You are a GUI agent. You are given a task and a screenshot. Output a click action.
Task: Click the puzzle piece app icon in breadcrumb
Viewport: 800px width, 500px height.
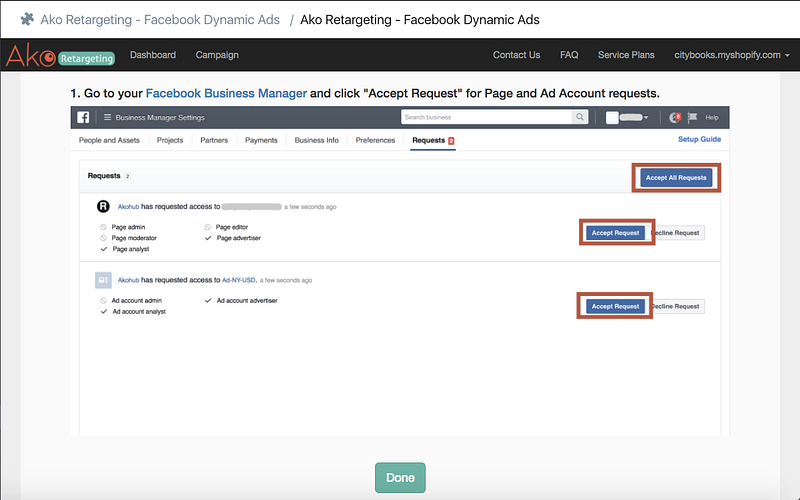(27, 19)
